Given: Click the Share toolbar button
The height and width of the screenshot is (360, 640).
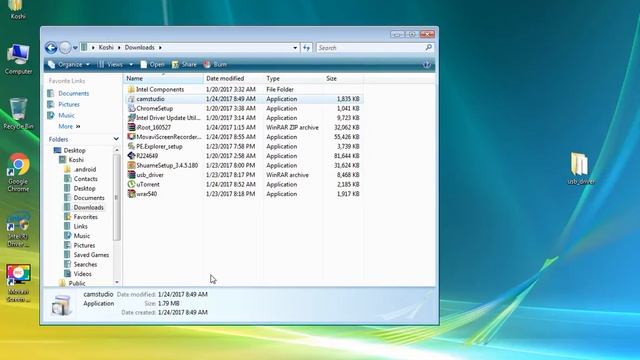Looking at the screenshot, I should point(184,64).
